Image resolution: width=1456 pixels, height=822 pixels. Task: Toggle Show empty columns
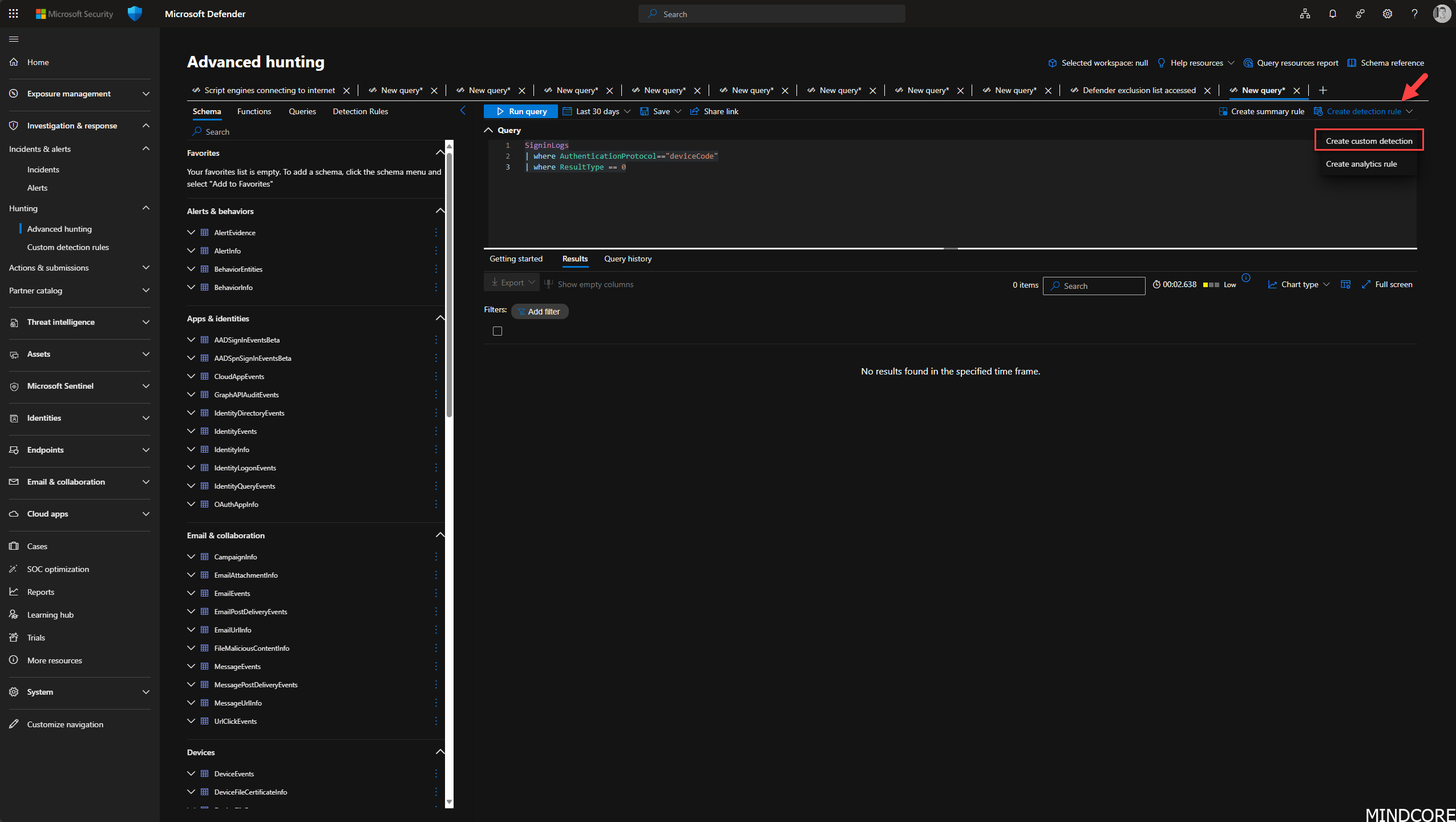pyautogui.click(x=589, y=284)
